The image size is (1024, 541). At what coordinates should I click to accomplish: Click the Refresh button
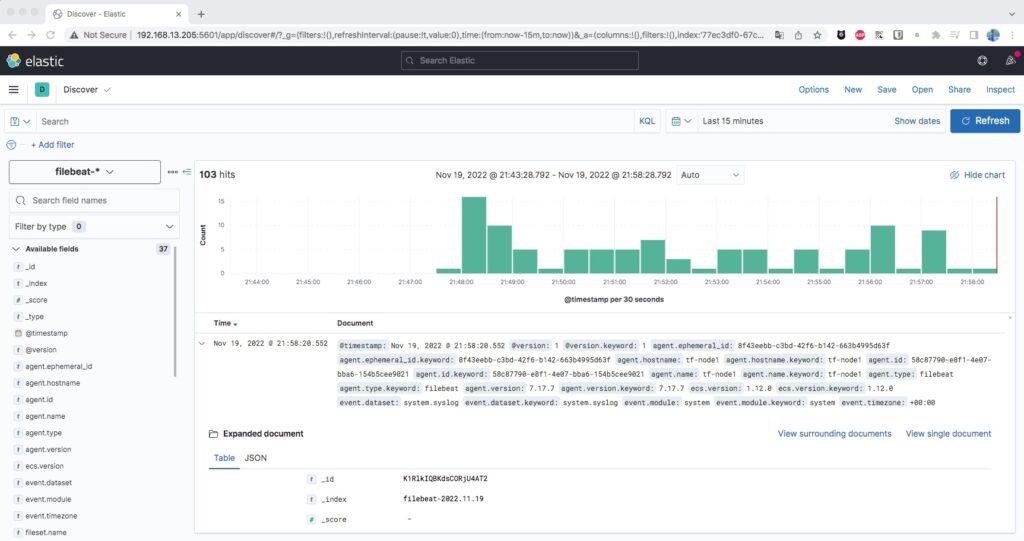click(985, 121)
